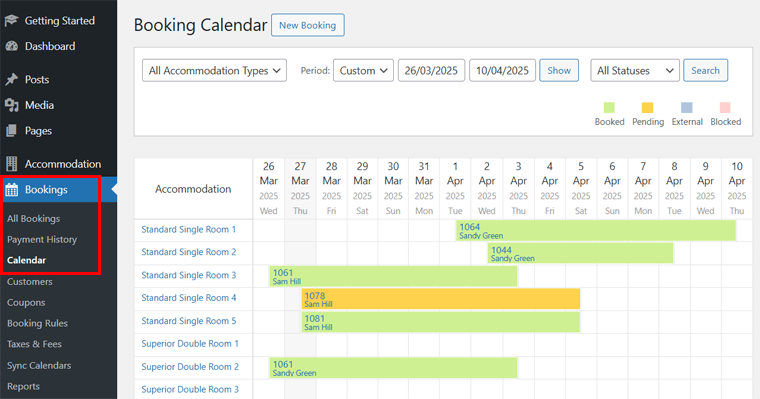760x399 pixels.
Task: Click the Getting Started graduation cap icon
Action: coord(11,20)
